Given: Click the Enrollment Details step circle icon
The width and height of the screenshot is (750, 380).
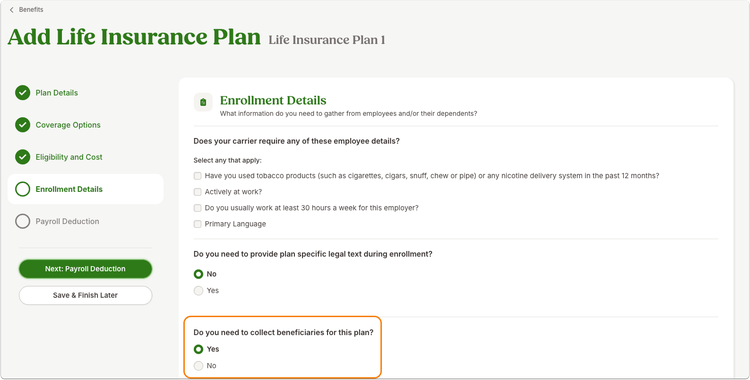Looking at the screenshot, I should (x=22, y=189).
